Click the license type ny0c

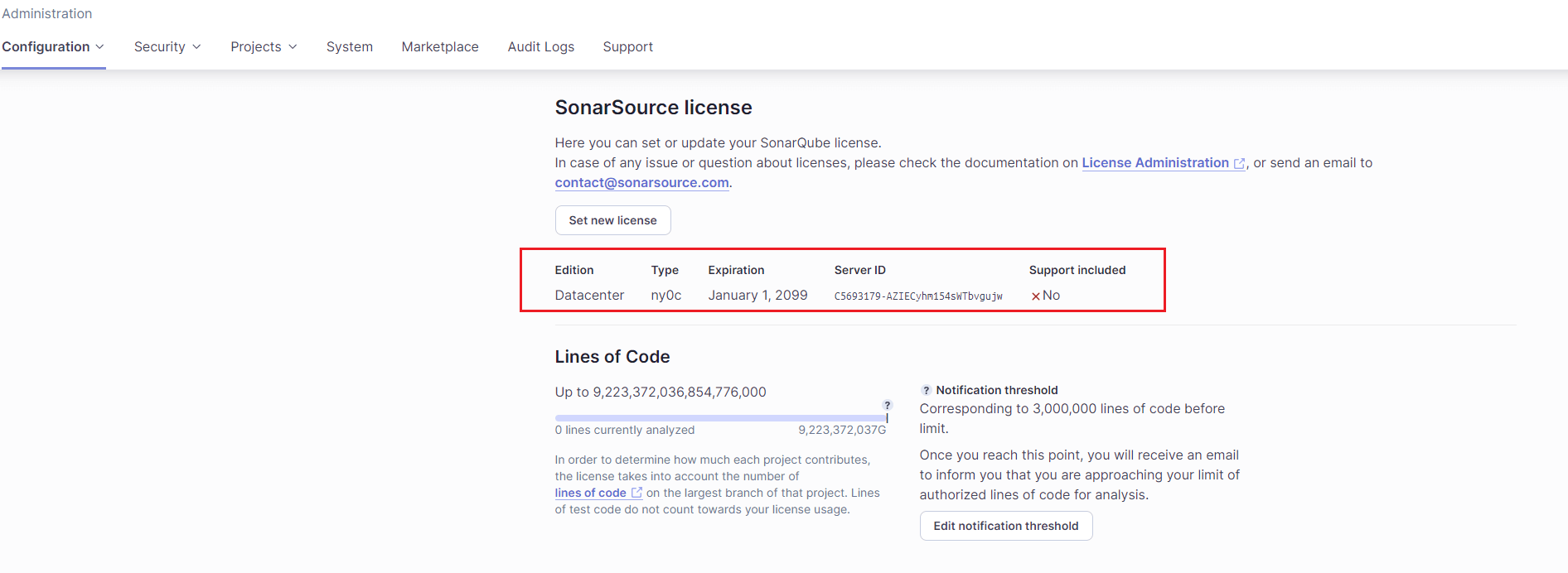[x=666, y=295]
